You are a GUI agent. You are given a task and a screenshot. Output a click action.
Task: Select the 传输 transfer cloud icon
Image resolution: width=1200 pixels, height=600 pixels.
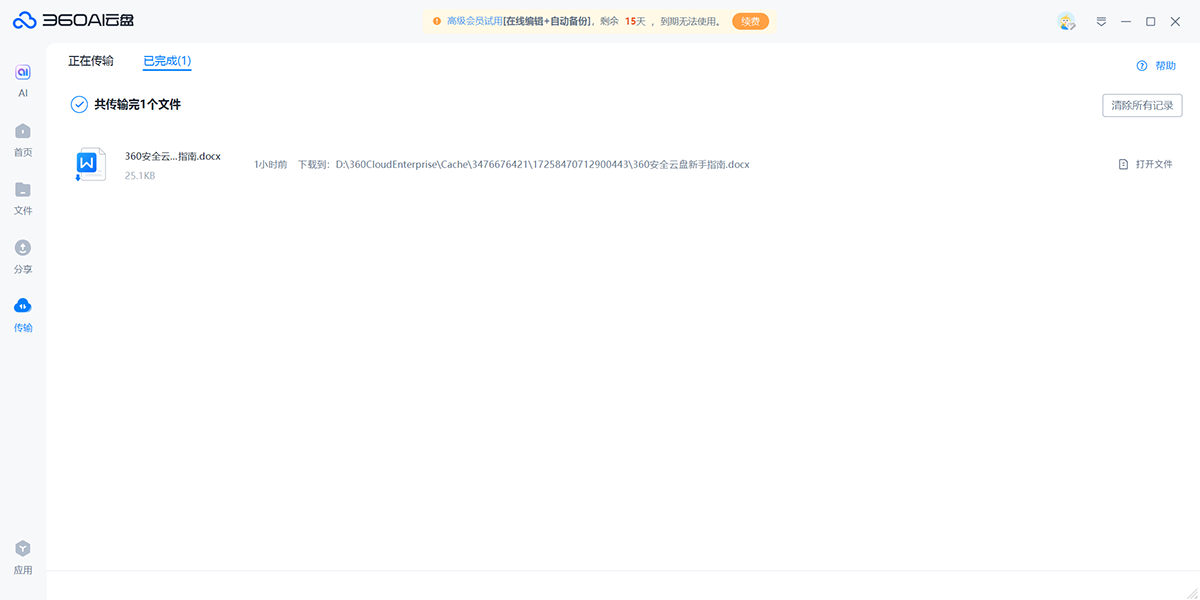pyautogui.click(x=23, y=306)
